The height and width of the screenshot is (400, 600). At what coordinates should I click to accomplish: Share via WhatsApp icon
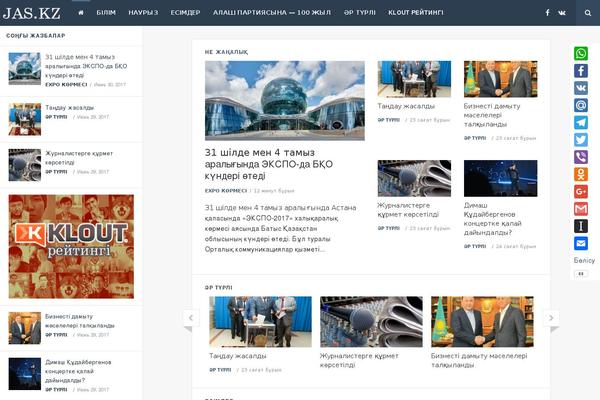click(x=581, y=53)
